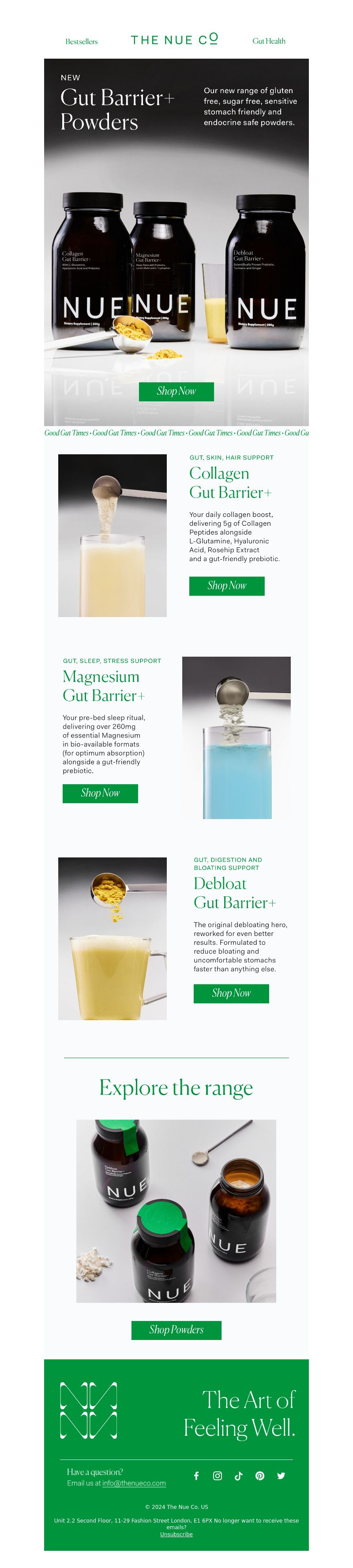Open the Pinterest social icon
This screenshot has width=353, height=1568.
tap(260, 1475)
